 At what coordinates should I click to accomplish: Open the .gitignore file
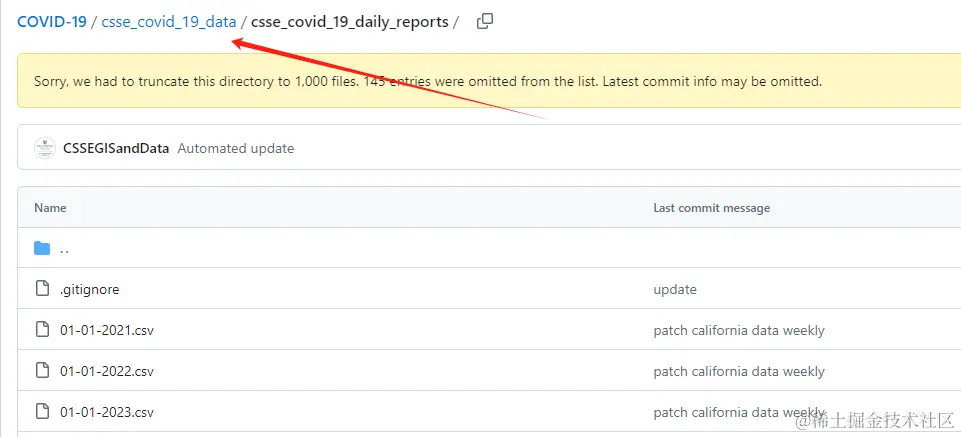pos(89,289)
